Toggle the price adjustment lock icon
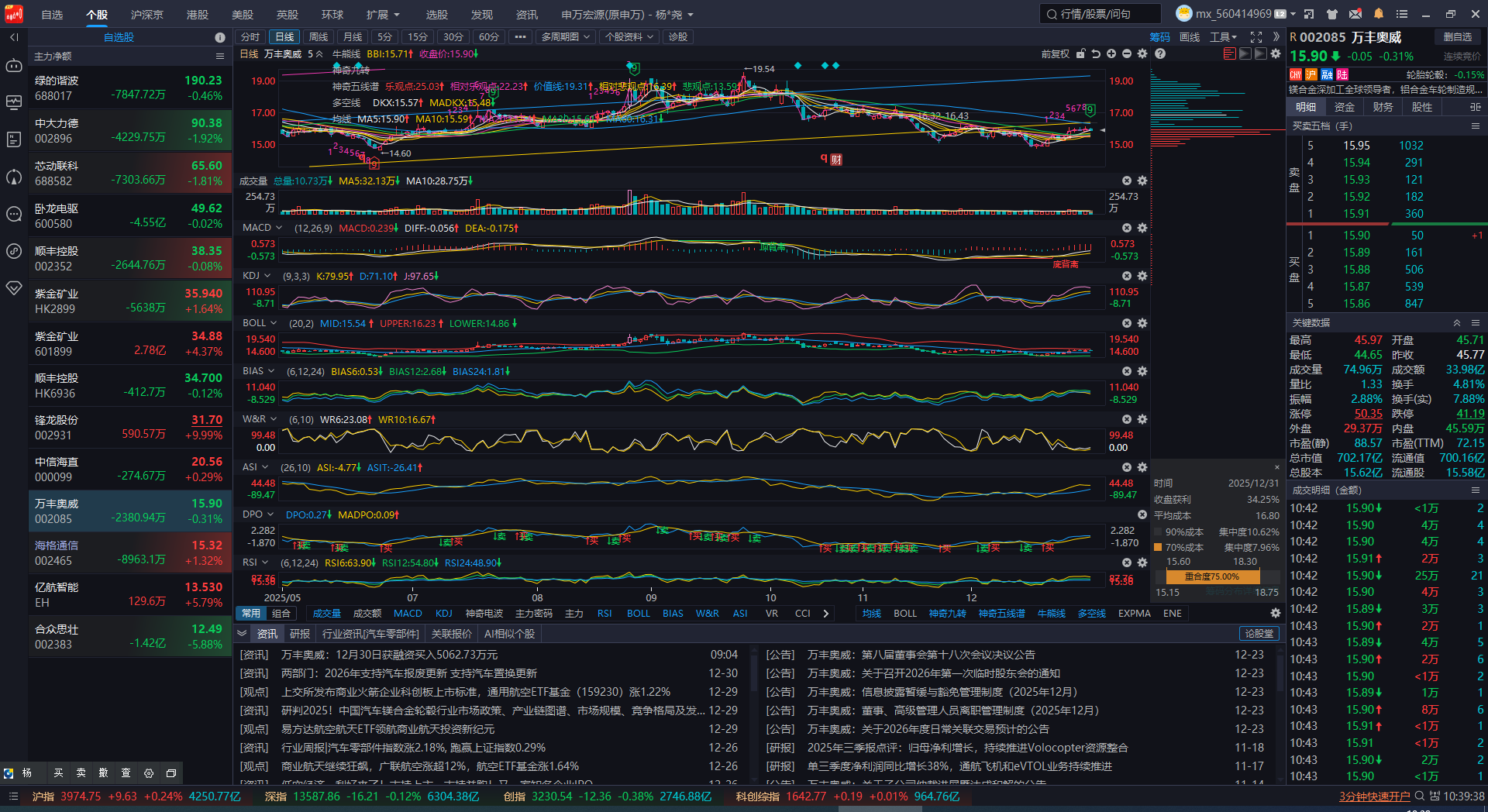Viewport: 1488px width, 812px height. coord(1080,53)
